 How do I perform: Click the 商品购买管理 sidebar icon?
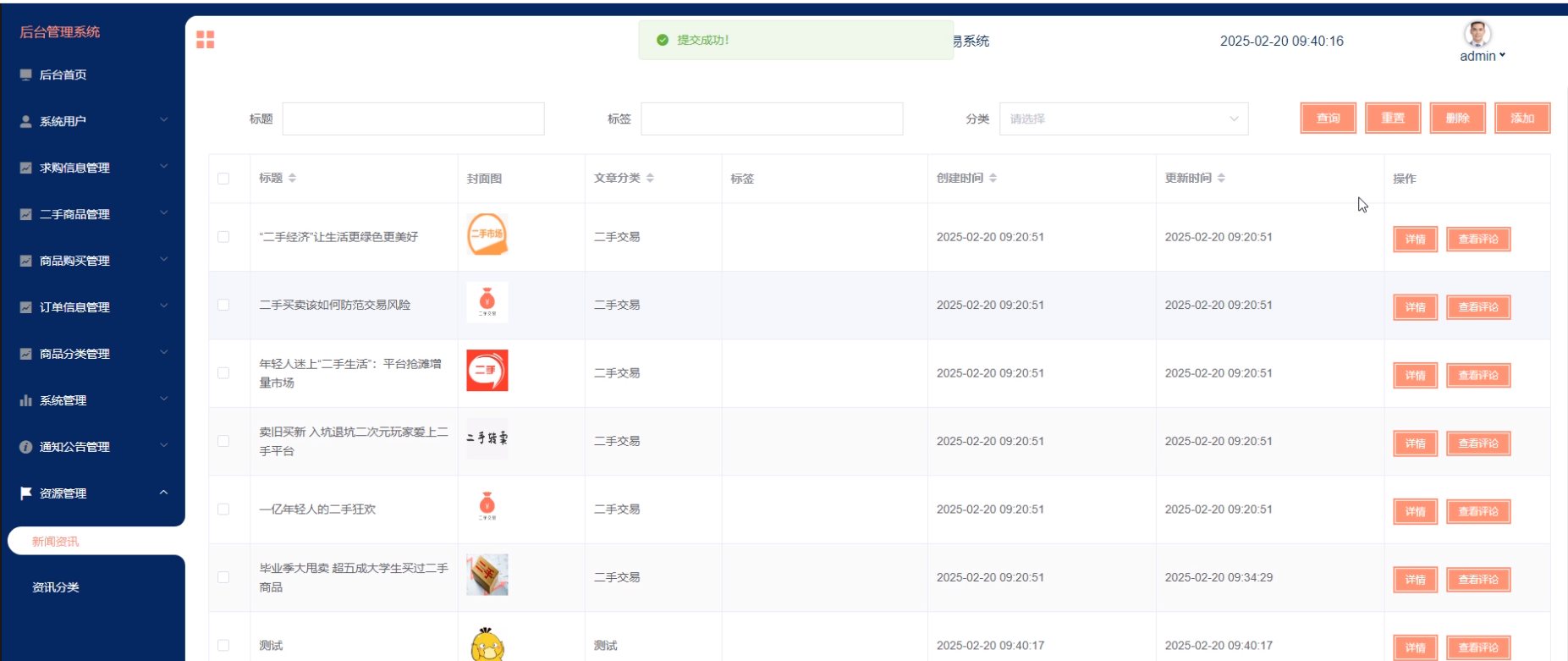pos(25,261)
